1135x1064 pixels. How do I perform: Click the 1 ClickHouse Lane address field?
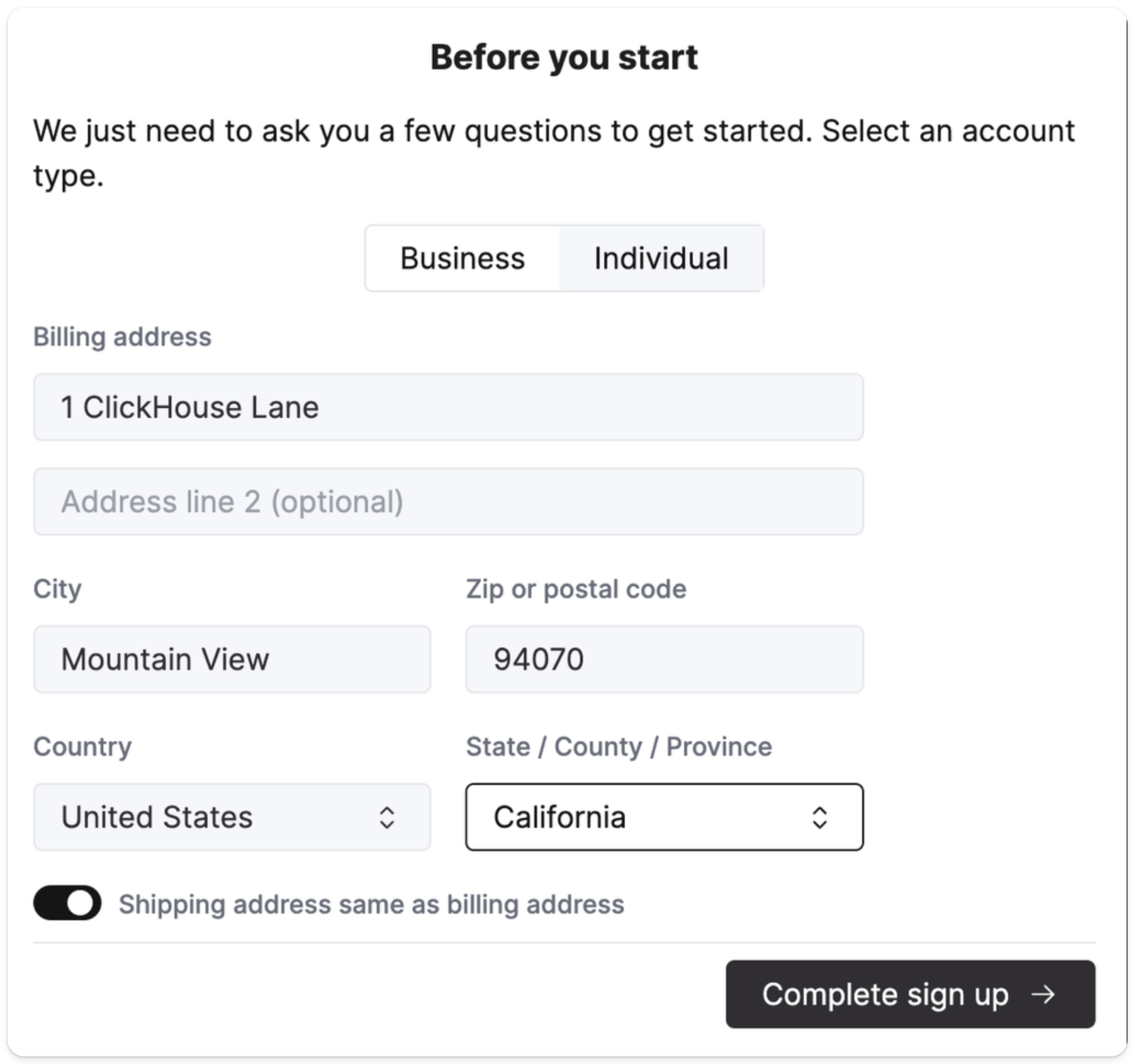448,407
